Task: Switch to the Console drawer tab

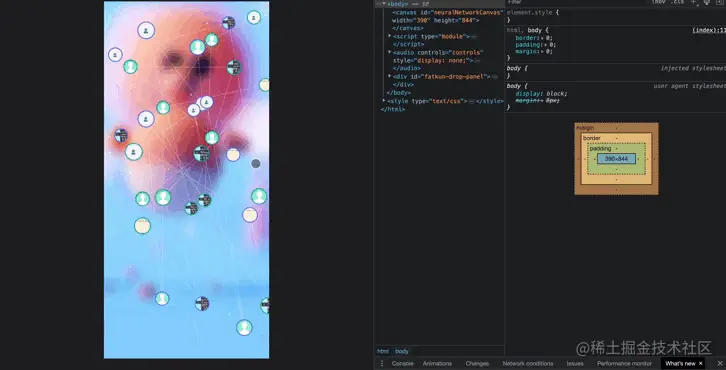Action: click(402, 364)
